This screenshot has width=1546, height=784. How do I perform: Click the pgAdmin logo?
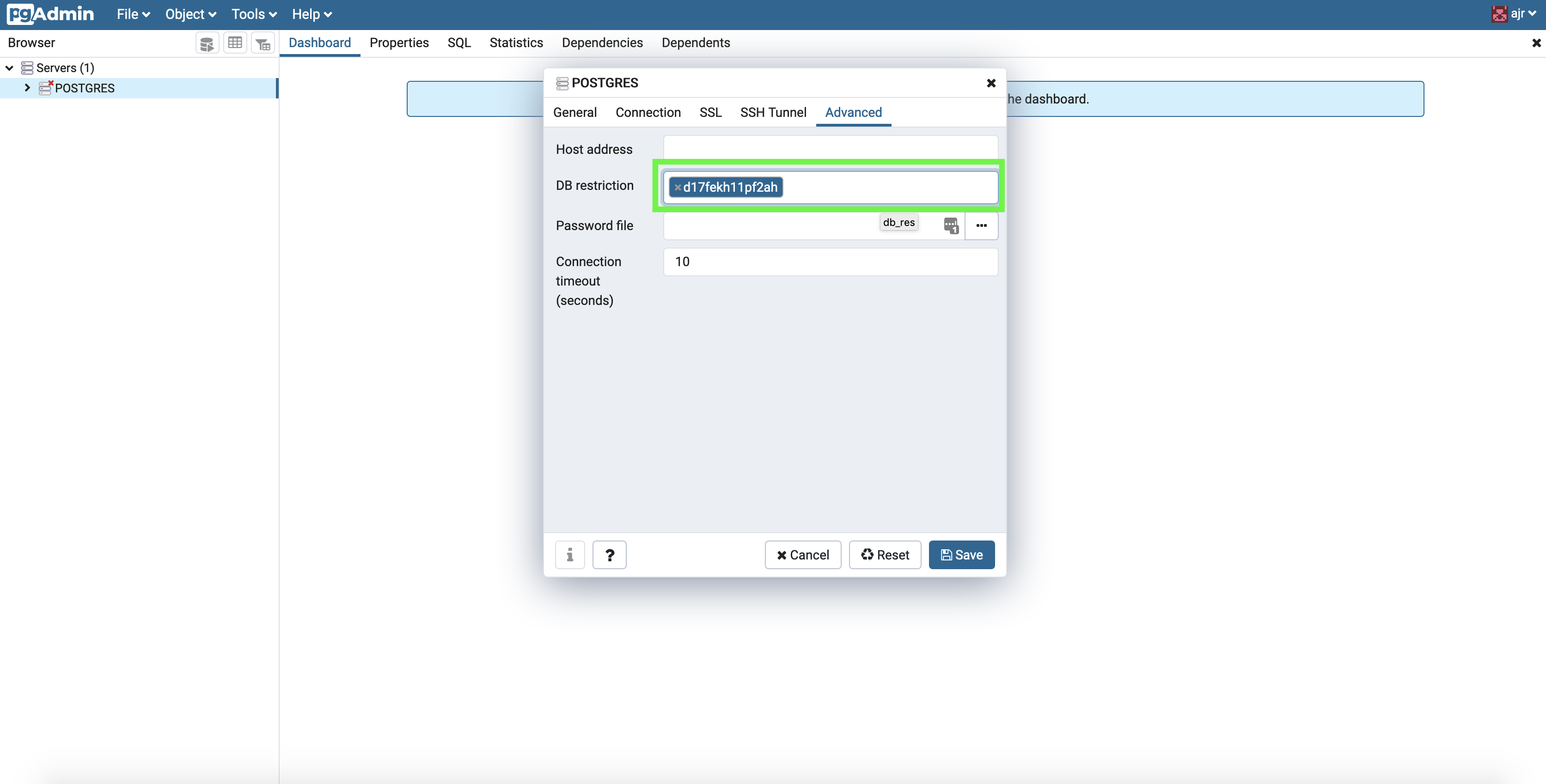pos(50,14)
